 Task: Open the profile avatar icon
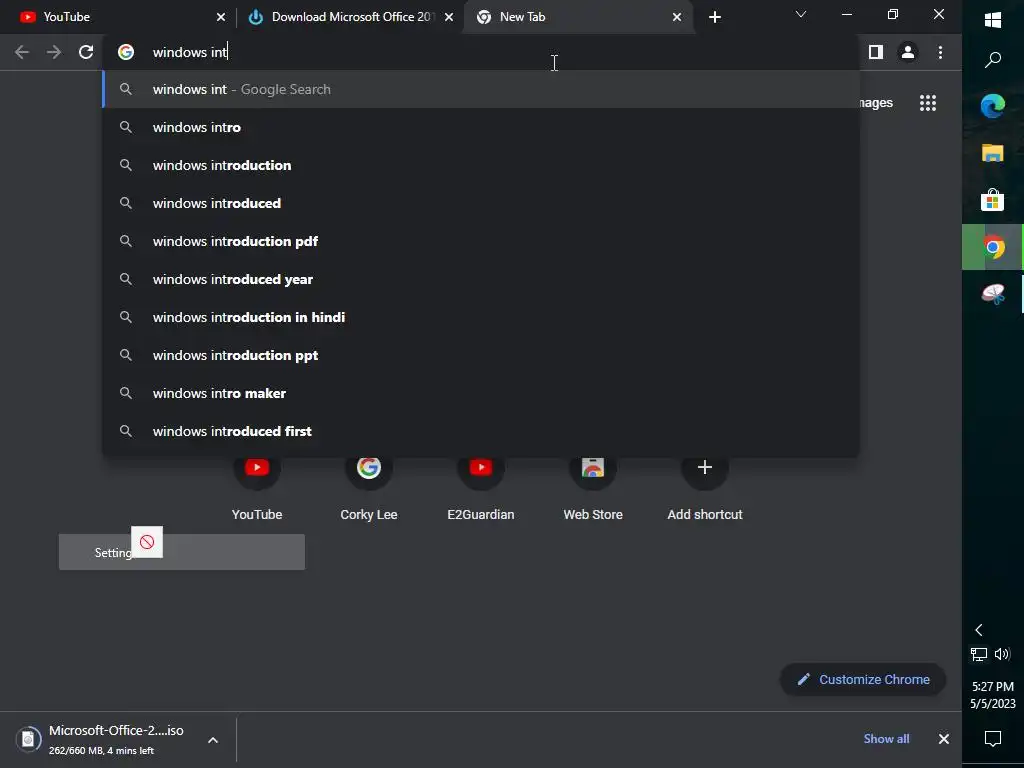[x=908, y=52]
